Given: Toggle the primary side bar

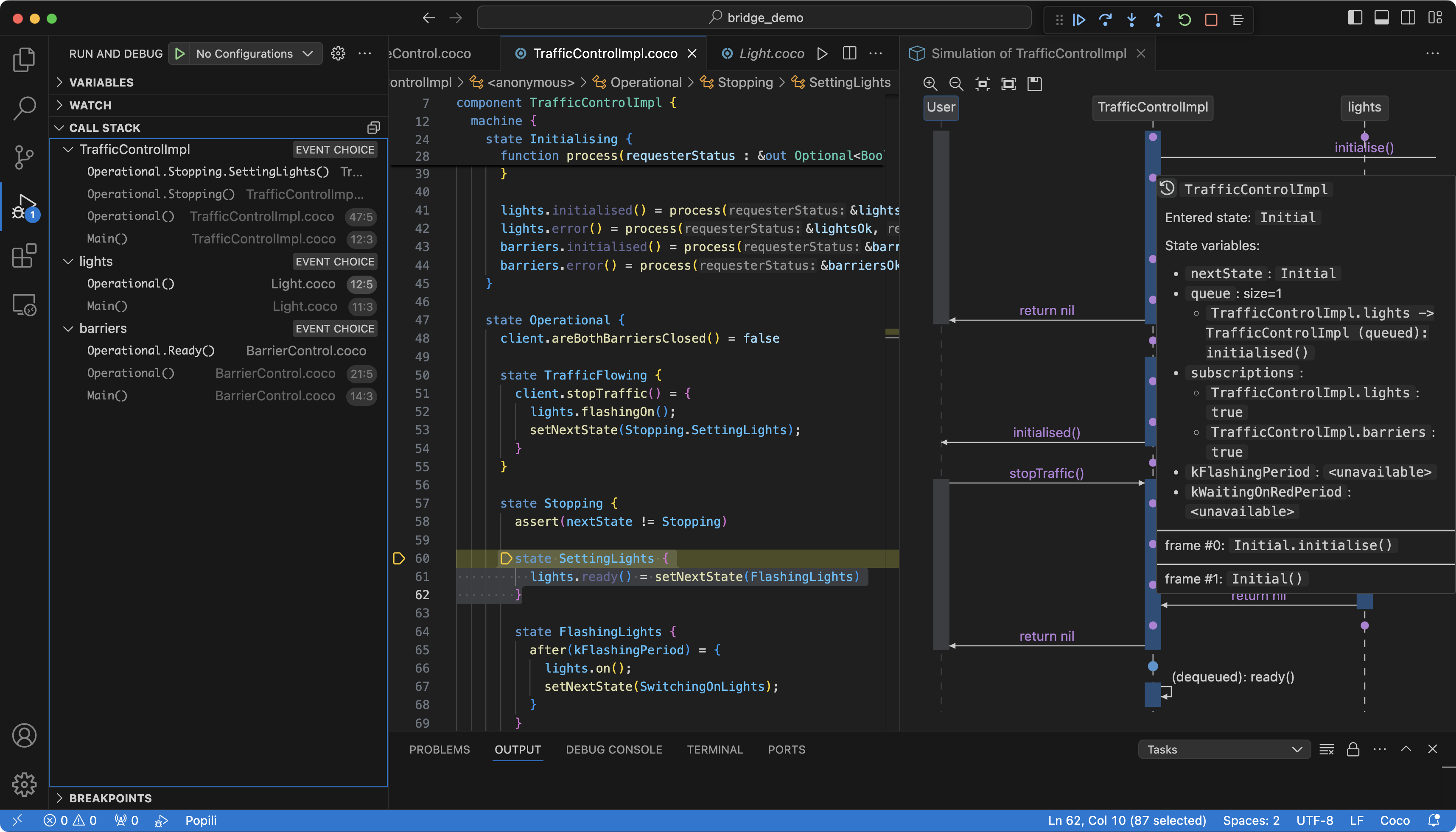Looking at the screenshot, I should tap(1355, 18).
